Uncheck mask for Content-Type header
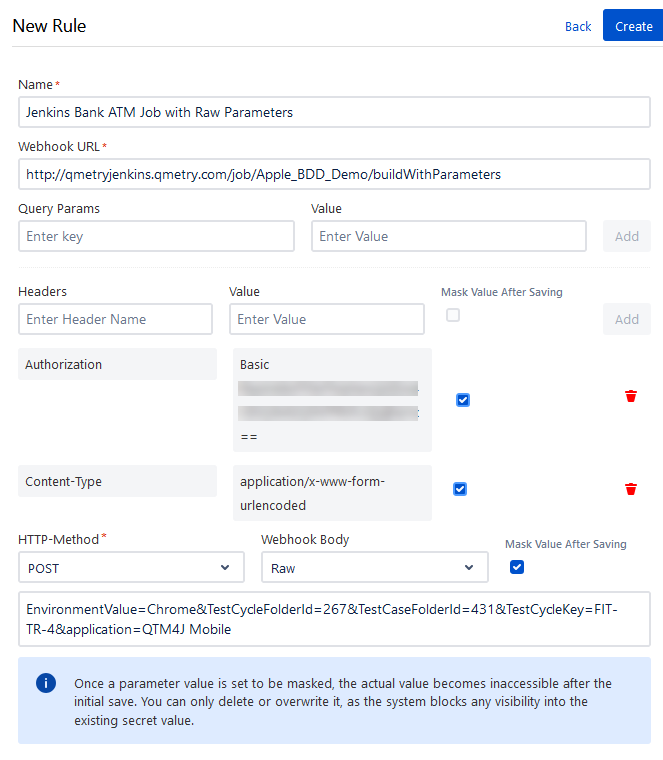This screenshot has width=663, height=760. pyautogui.click(x=460, y=489)
